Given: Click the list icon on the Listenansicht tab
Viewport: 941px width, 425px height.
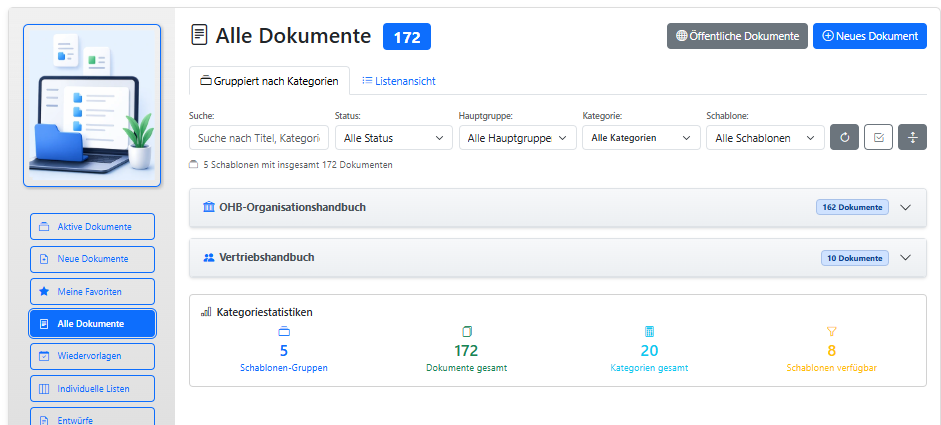Looking at the screenshot, I should (x=367, y=80).
